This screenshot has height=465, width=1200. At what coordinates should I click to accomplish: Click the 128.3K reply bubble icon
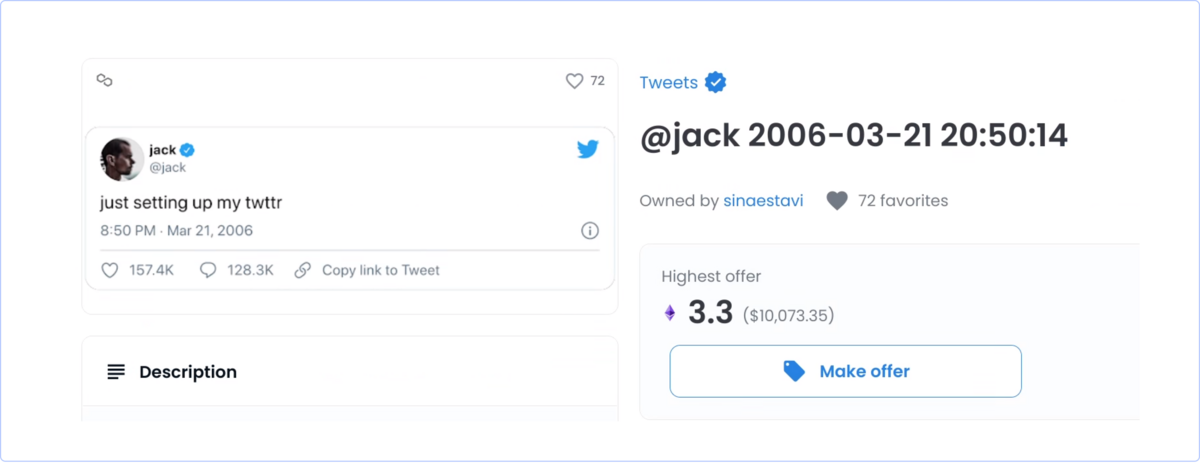[x=208, y=270]
